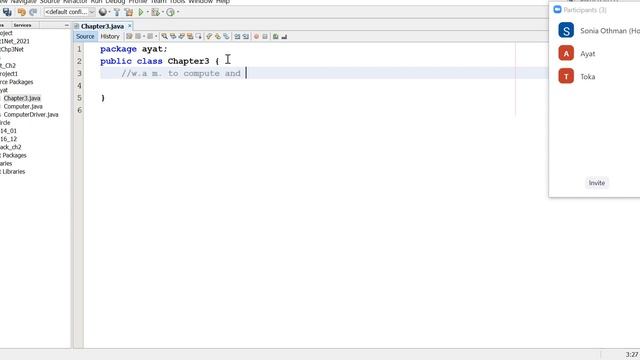Screen dimensions: 640x360
Task: Open the Services panel tab
Action: tap(22, 25)
